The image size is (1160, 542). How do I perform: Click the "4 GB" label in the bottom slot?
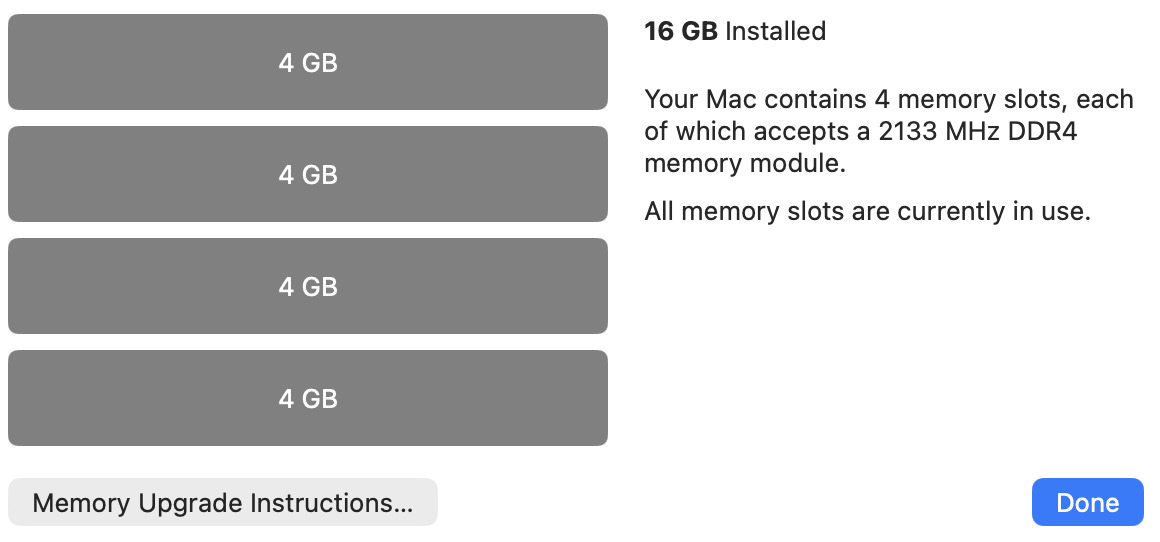[307, 399]
